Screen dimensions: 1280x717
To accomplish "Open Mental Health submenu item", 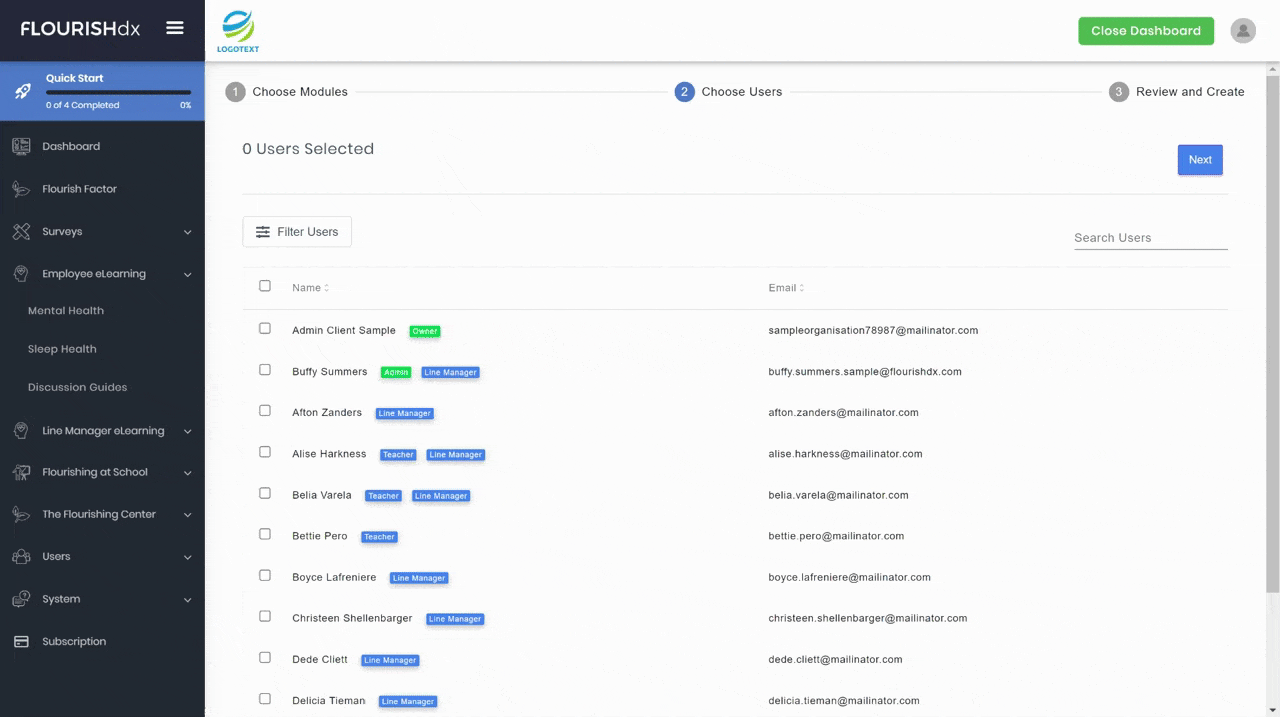I will 66,310.
